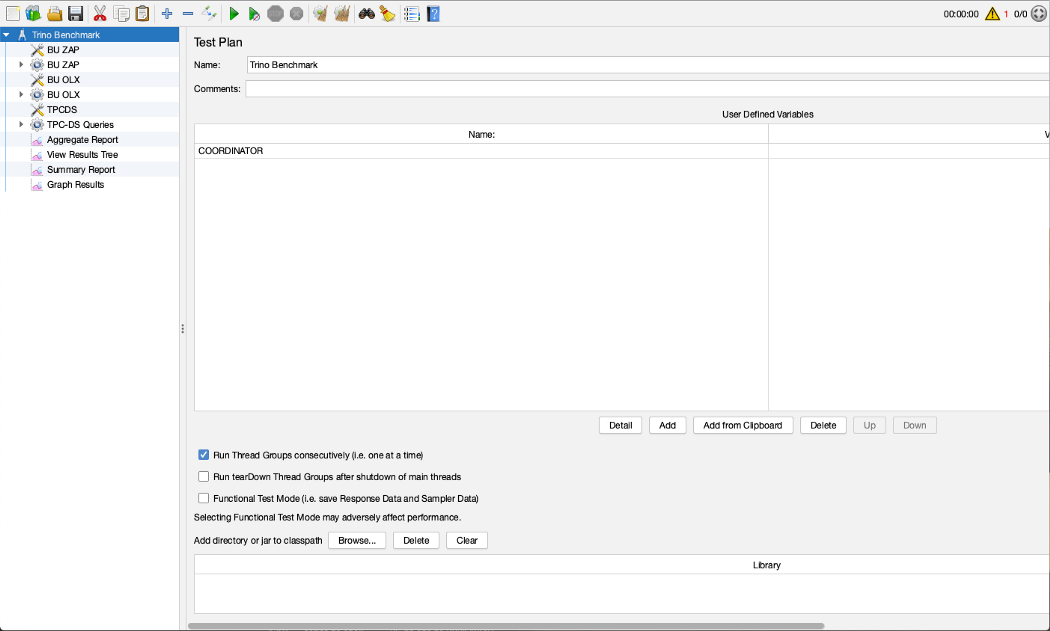Click the Comments input field

pos(648,88)
